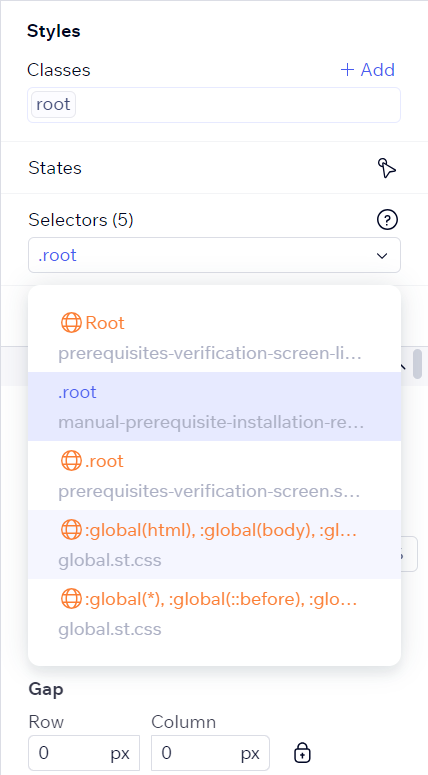This screenshot has height=775, width=428.
Task: Click the globe icon beside Root selector
Action: tap(71, 323)
